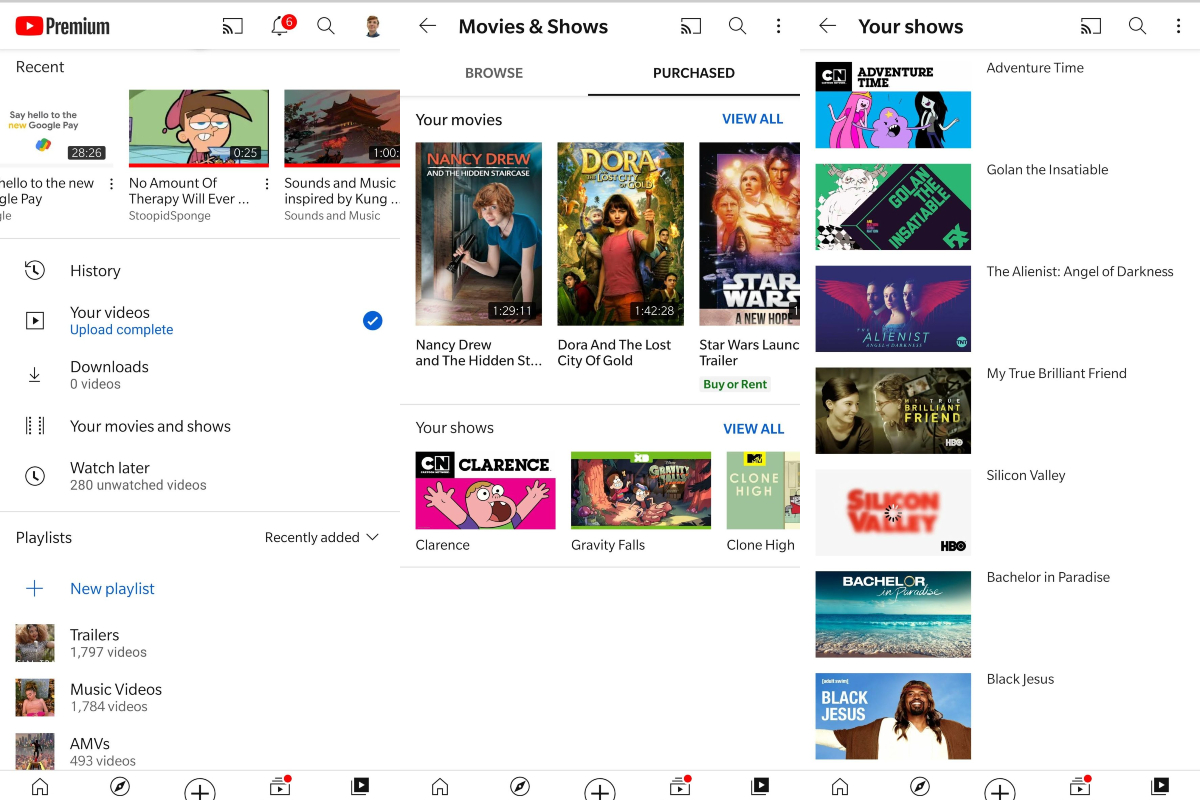1200x800 pixels.
Task: Tap Subscriptions icon in Movies & Shows bottom bar
Action: 680,787
